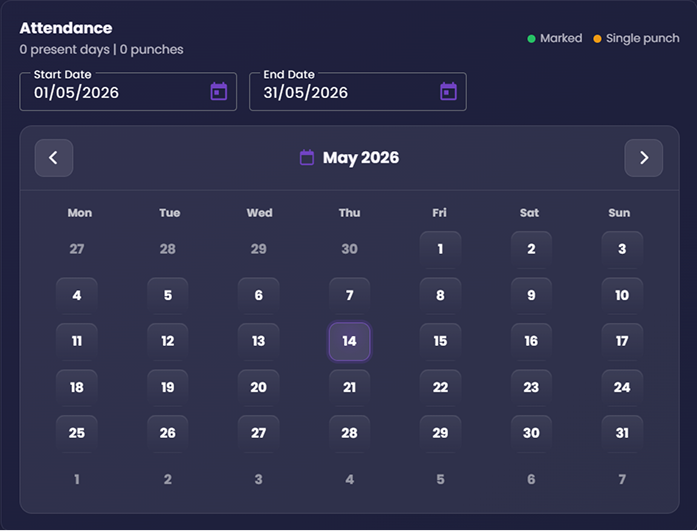
Task: Select May 16 in the calendar
Action: point(531,341)
